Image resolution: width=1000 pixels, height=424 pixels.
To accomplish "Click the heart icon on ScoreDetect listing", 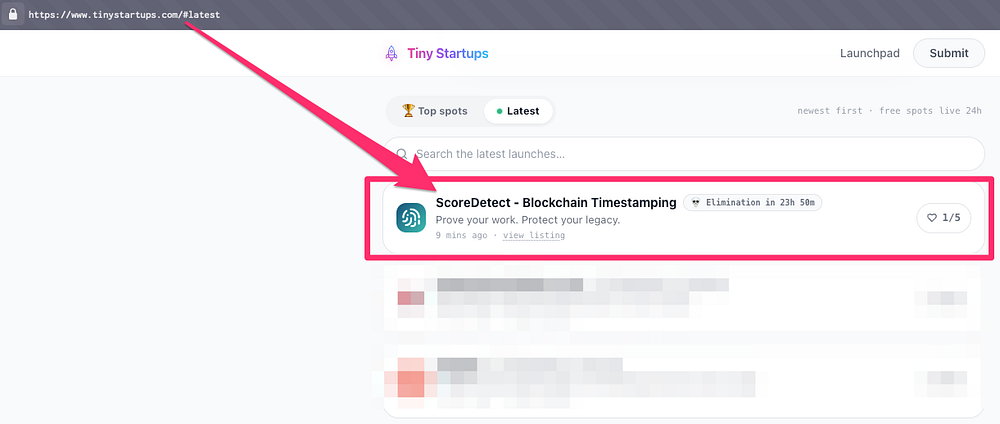I will [x=932, y=218].
